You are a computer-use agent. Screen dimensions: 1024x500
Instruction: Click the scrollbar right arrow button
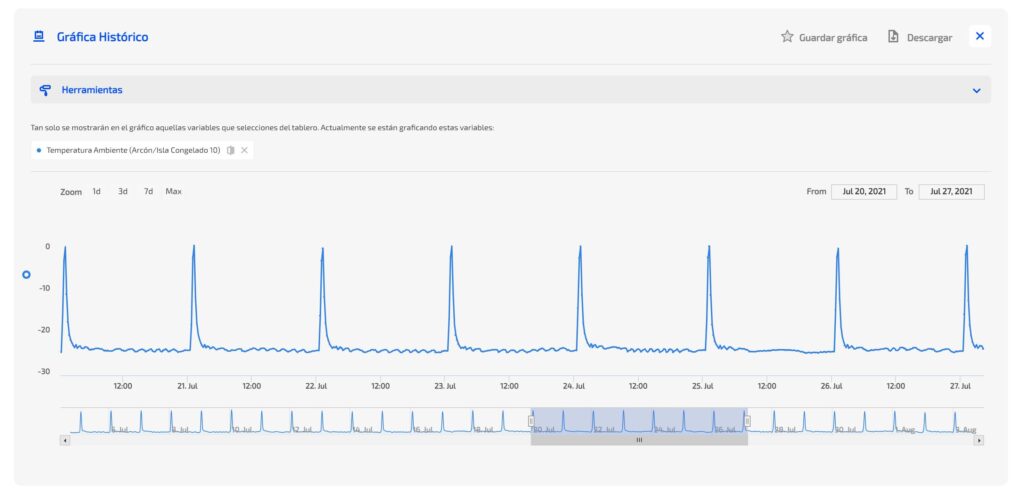(979, 440)
